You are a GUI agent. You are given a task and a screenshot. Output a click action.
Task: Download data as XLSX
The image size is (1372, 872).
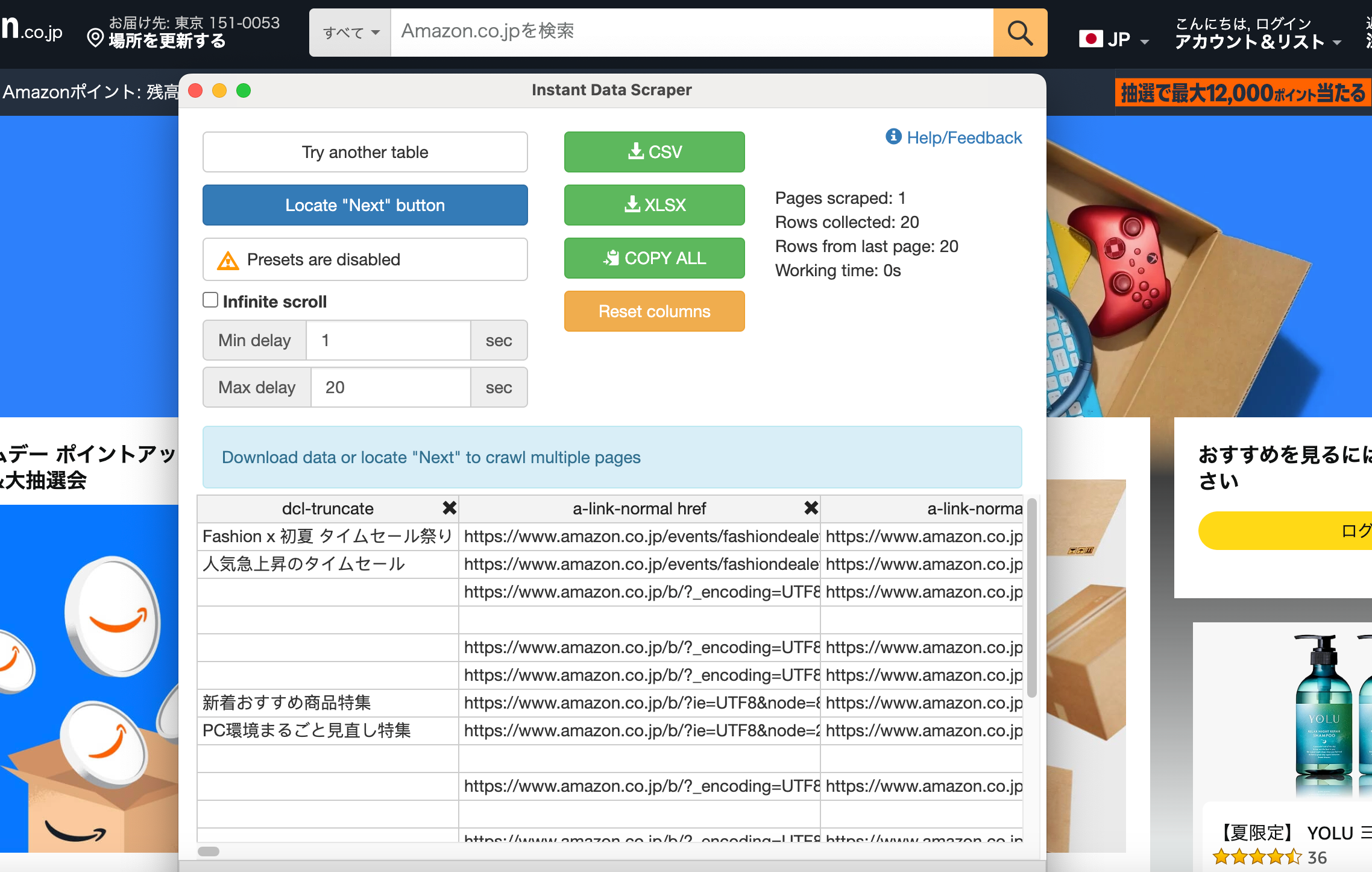655,205
